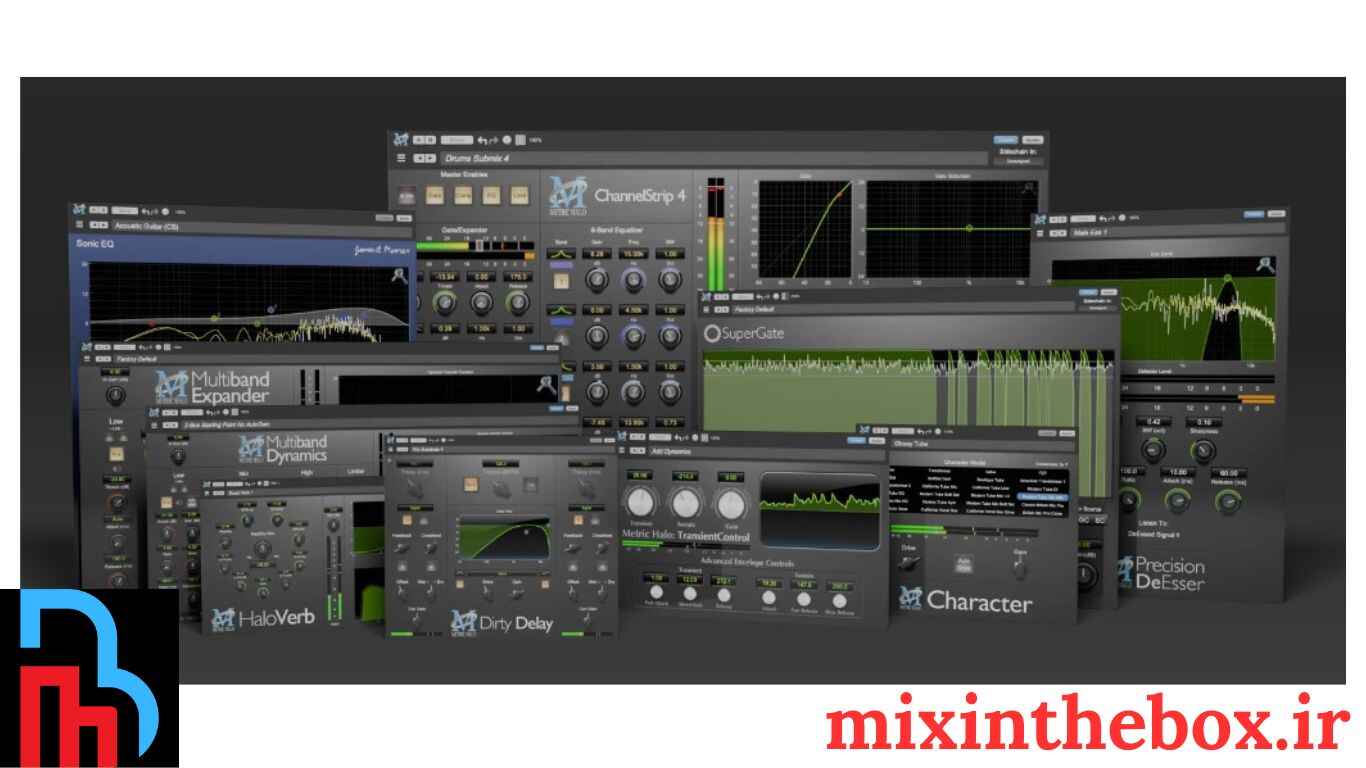Click the blue button at SuperGate top right

(1090, 294)
